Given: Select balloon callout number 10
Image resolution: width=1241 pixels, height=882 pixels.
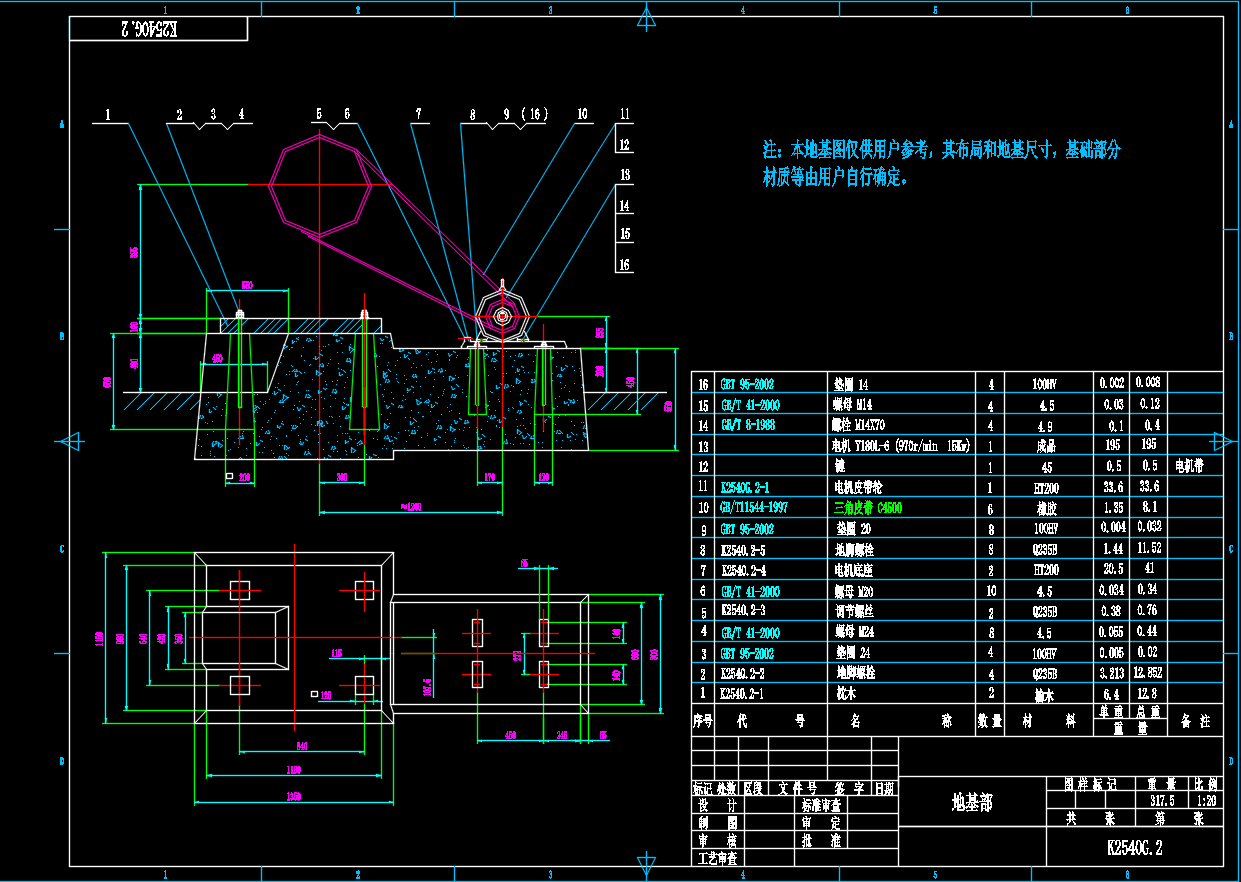Looking at the screenshot, I should pos(582,114).
